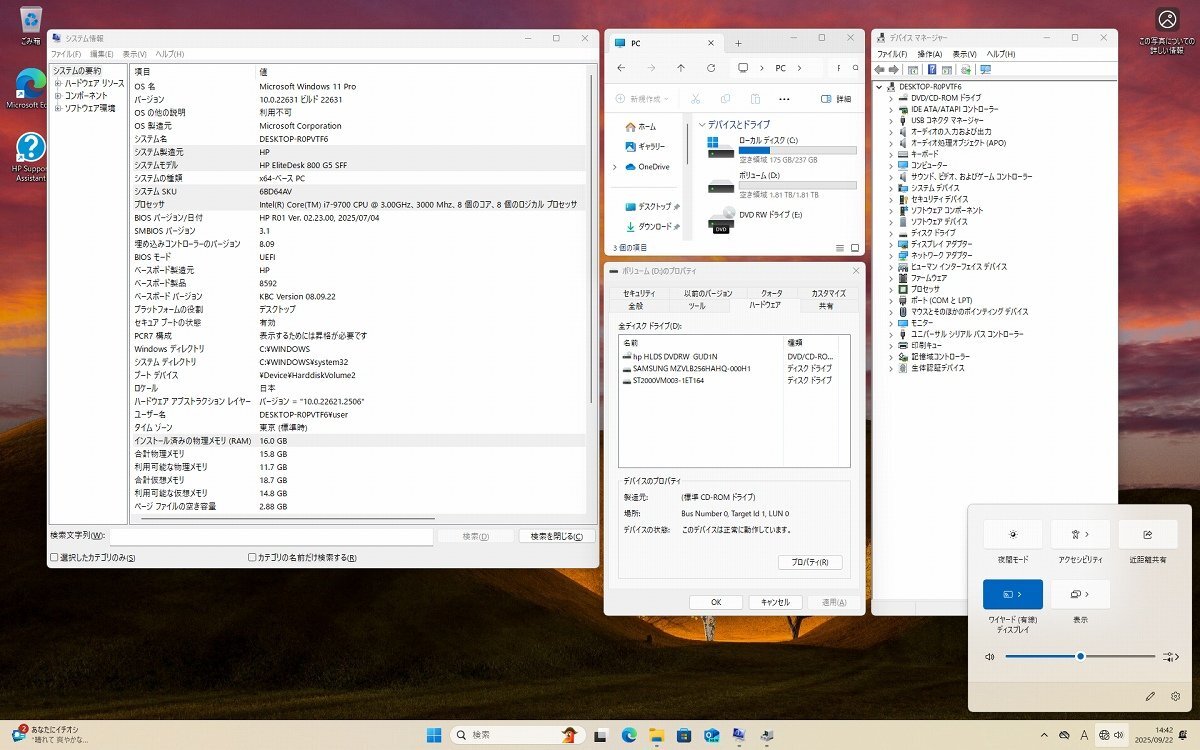Click the 検索文字列 search input field
The width and height of the screenshot is (1200, 750).
click(271, 537)
